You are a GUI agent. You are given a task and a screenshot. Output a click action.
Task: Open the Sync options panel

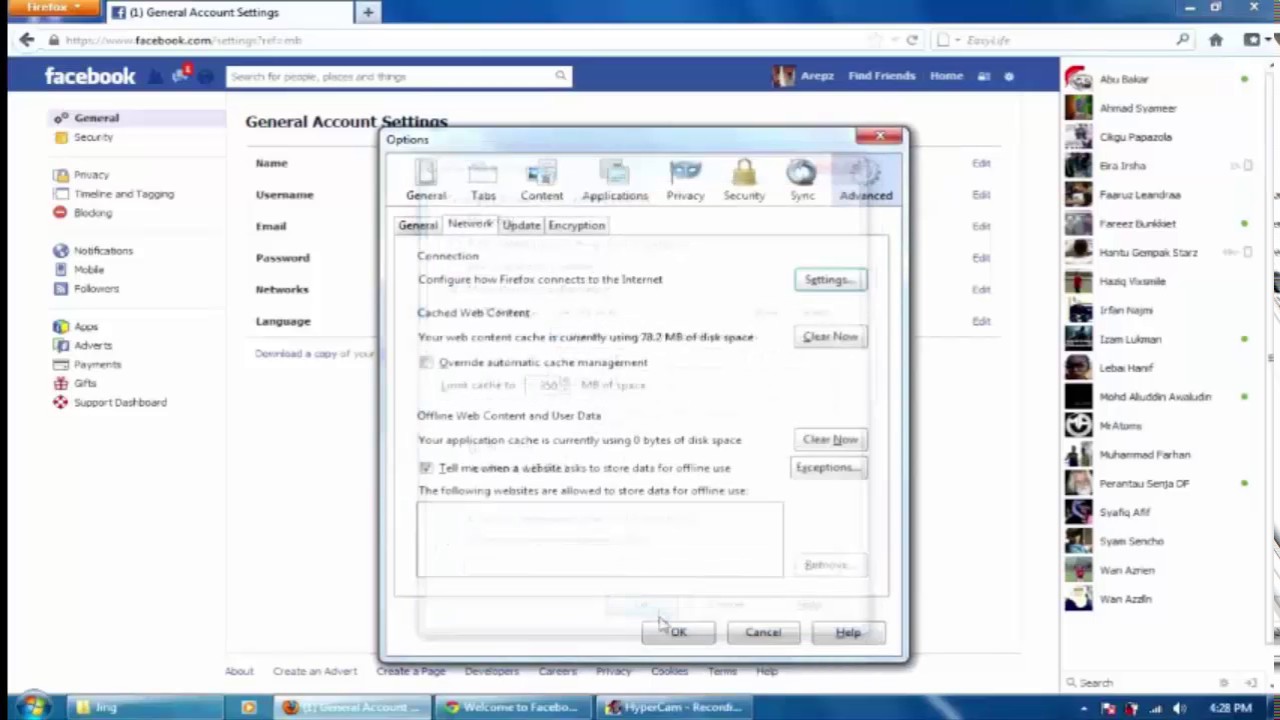pos(802,181)
